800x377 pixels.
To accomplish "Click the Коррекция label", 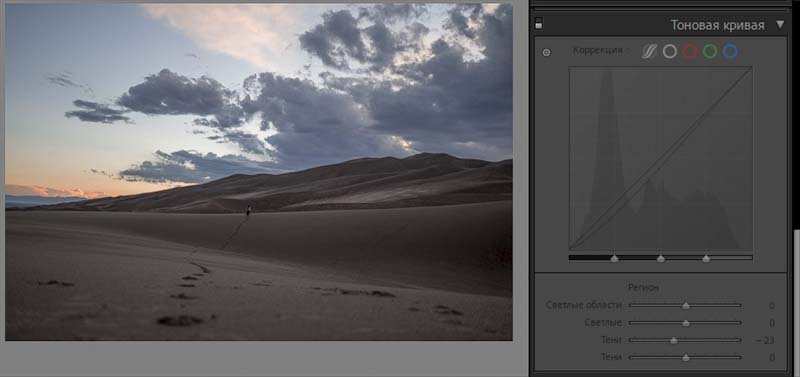I will click(x=597, y=51).
